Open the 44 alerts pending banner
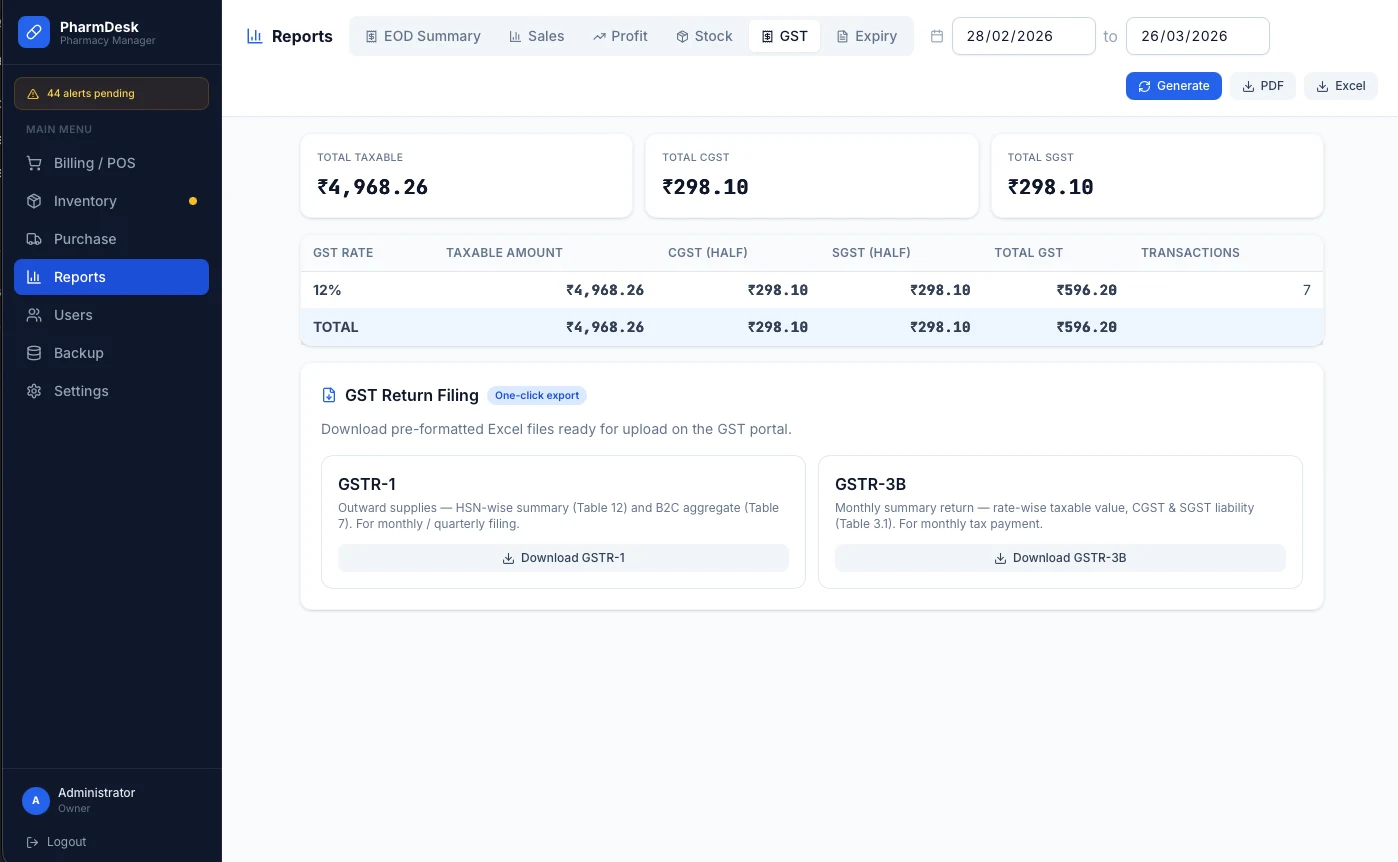The image size is (1398, 862). [x=111, y=94]
